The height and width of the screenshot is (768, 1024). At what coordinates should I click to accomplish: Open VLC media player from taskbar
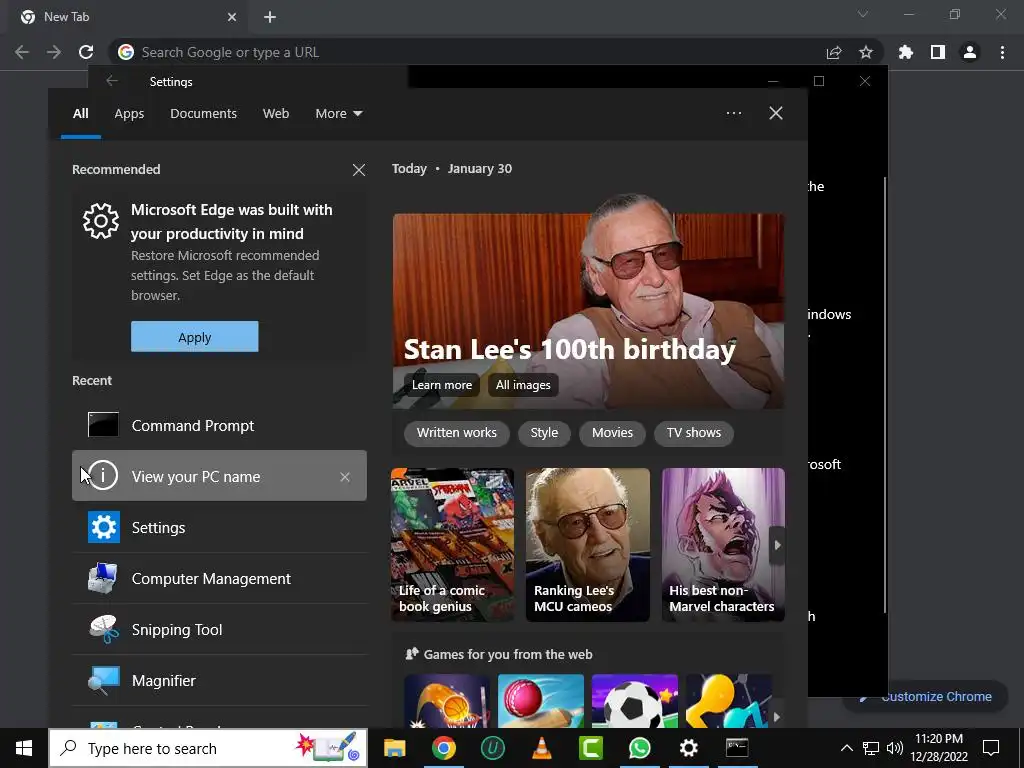pyautogui.click(x=541, y=748)
